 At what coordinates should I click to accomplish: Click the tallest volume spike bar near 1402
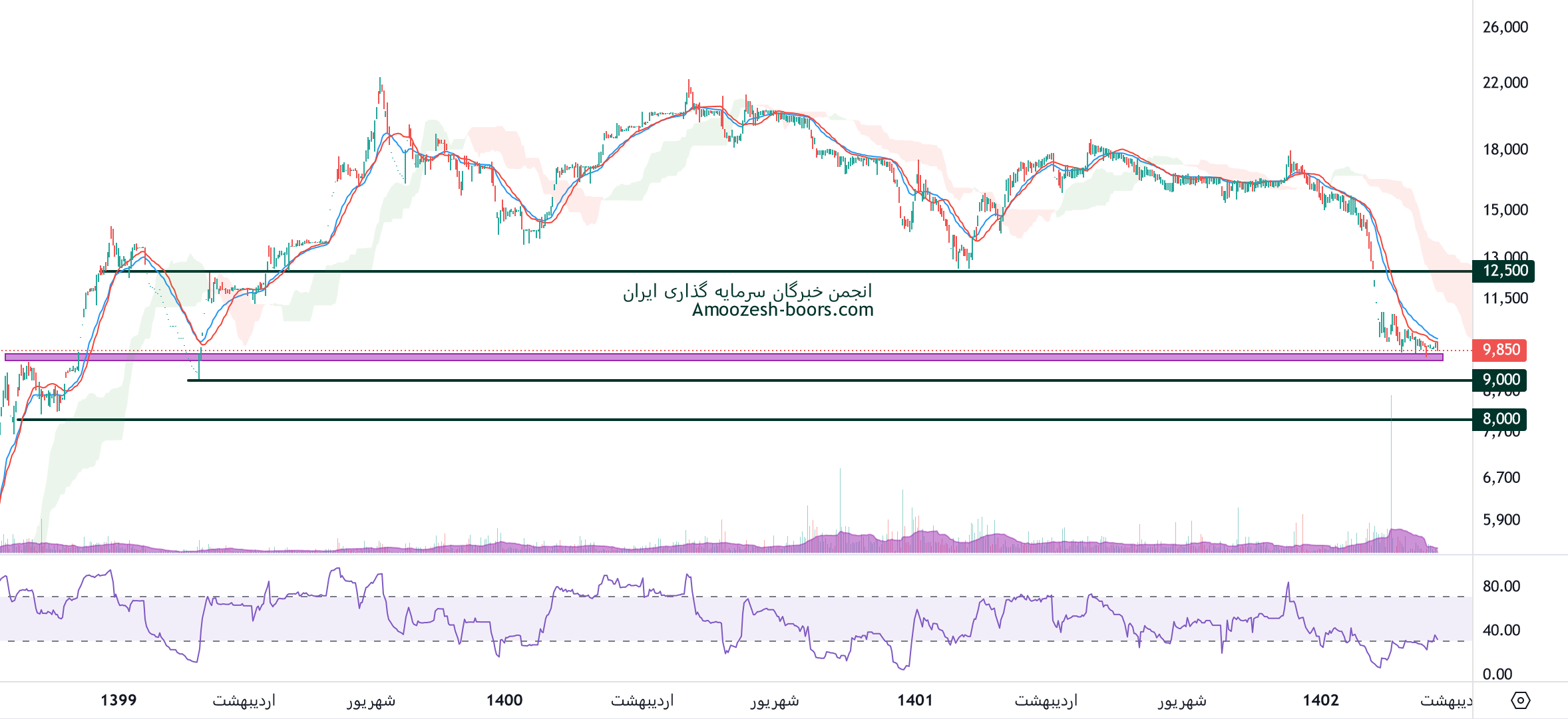[1391, 466]
